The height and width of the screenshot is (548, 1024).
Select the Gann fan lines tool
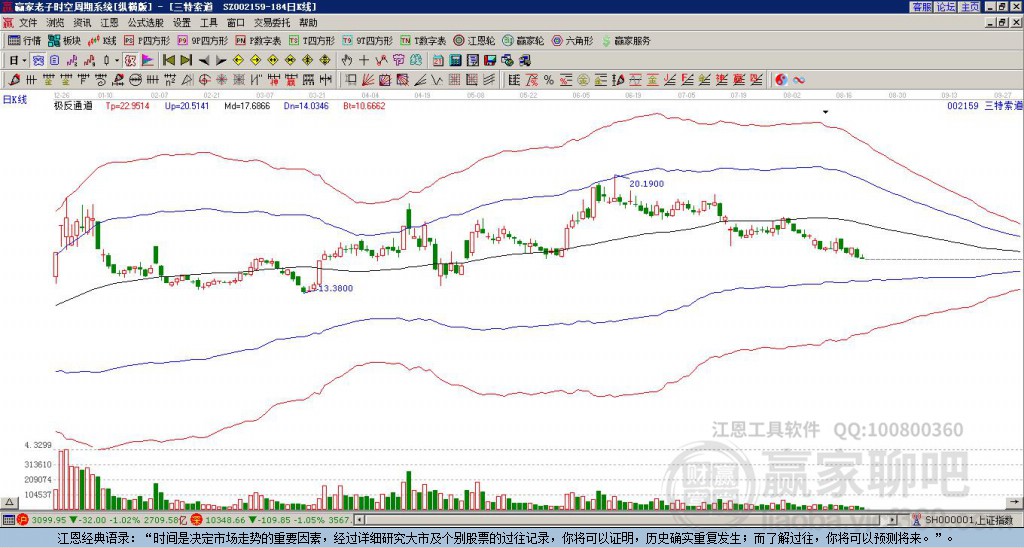coord(367,80)
